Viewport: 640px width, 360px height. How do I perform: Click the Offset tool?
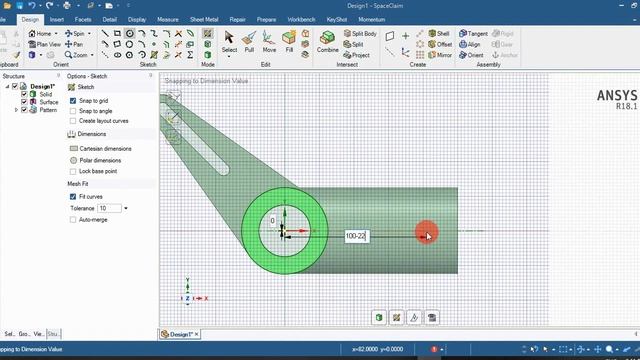click(440, 44)
